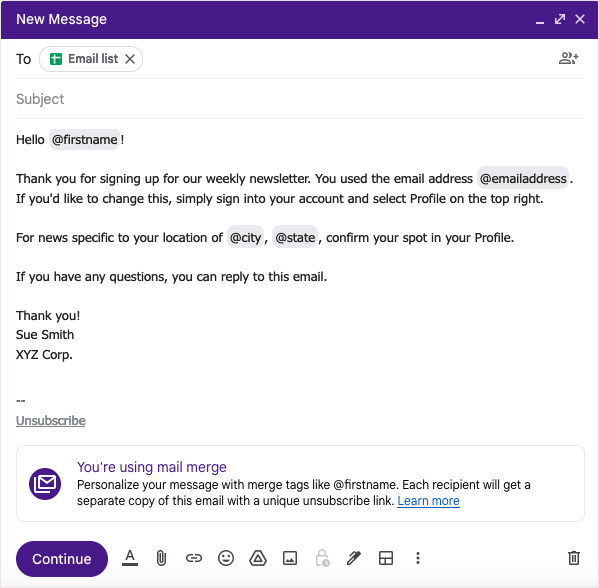Remove the Email list recipient chip

coord(130,59)
